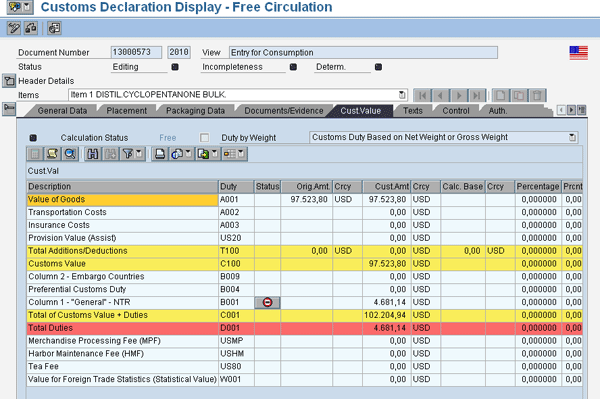The image size is (600, 399).
Task: Switch to the Control tab
Action: click(x=456, y=111)
